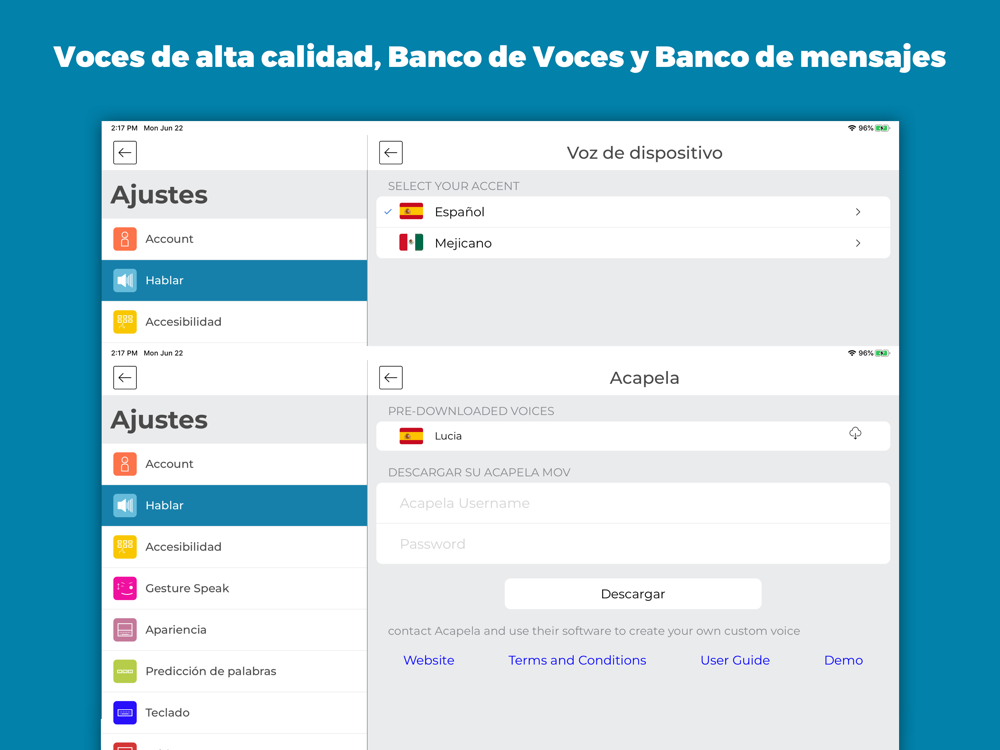This screenshot has height=750, width=1000.
Task: Open the Acapela Website link
Action: coord(429,660)
